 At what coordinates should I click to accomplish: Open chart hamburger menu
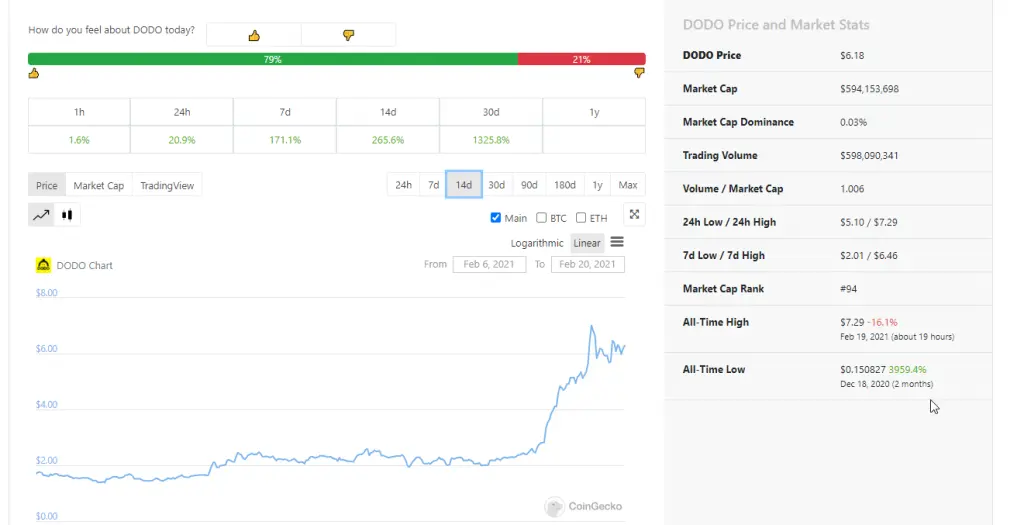click(617, 242)
